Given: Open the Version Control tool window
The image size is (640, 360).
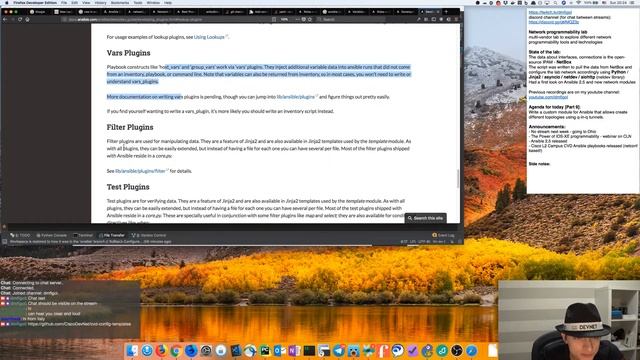Looking at the screenshot, I should pyautogui.click(x=149, y=235).
